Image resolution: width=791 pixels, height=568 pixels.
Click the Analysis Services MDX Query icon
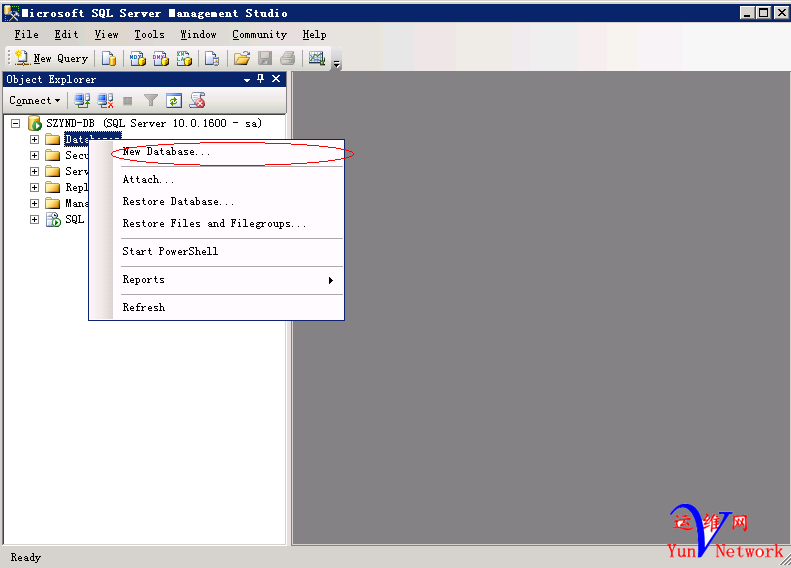pyautogui.click(x=138, y=59)
